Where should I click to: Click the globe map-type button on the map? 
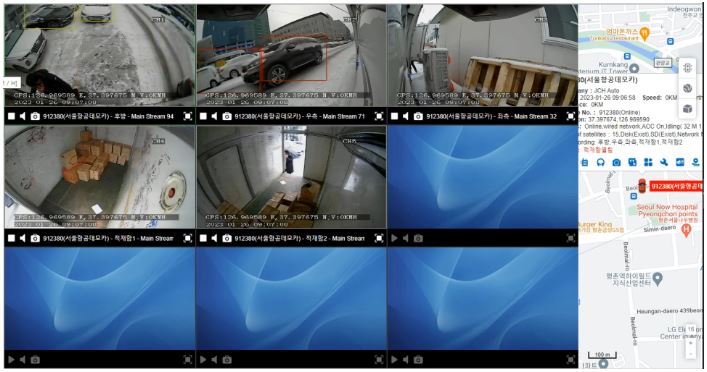click(688, 88)
